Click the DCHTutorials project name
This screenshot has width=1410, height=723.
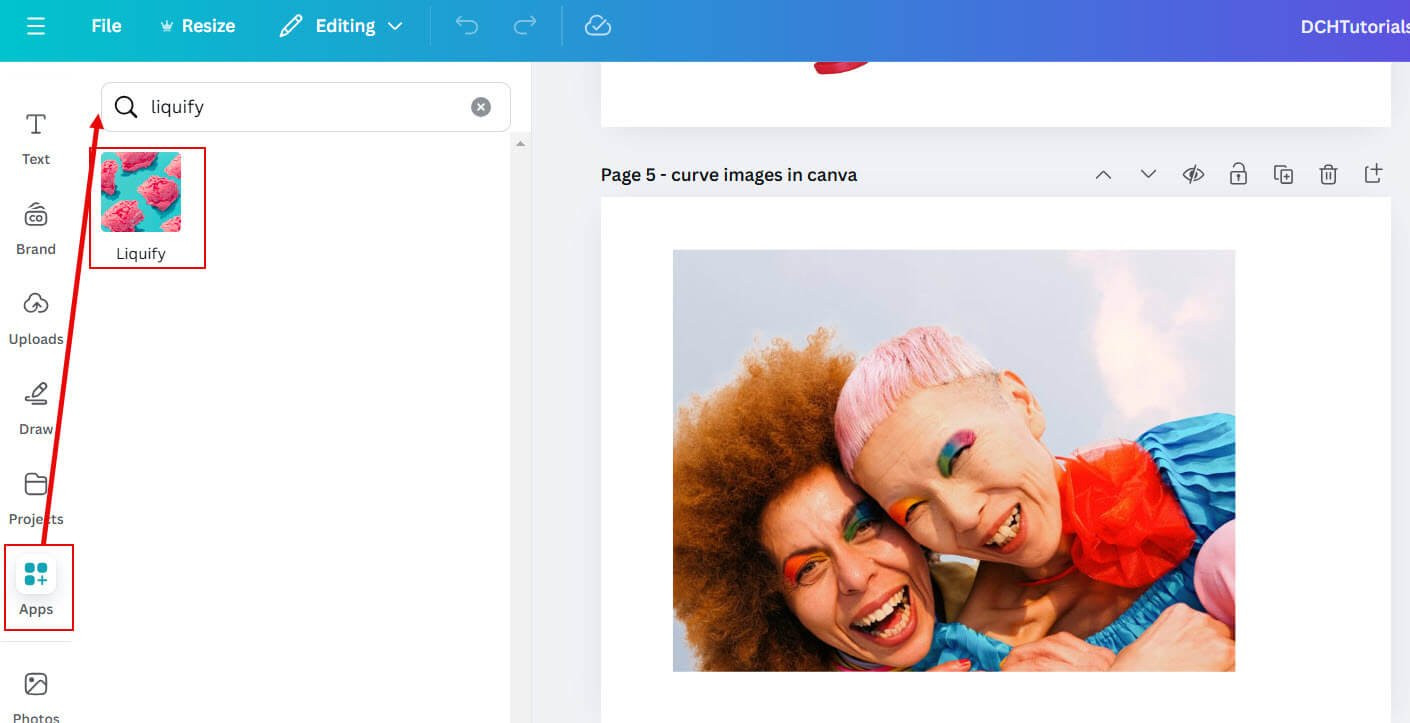click(x=1355, y=27)
